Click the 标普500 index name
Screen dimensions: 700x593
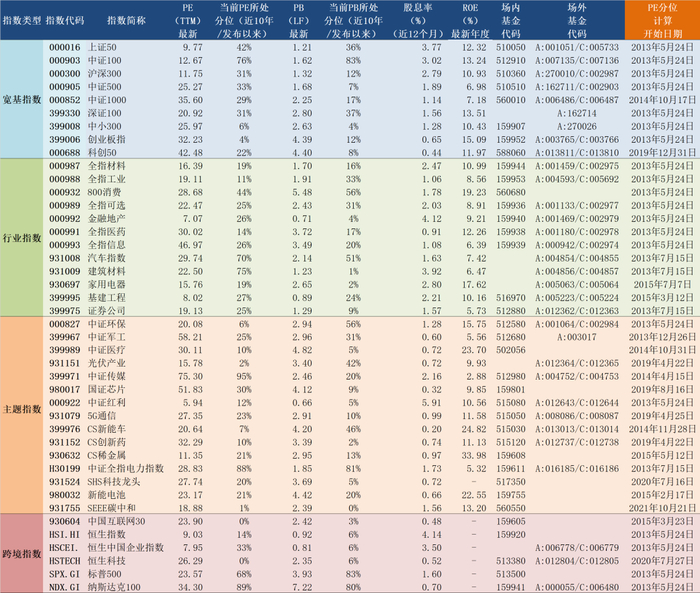pos(104,574)
